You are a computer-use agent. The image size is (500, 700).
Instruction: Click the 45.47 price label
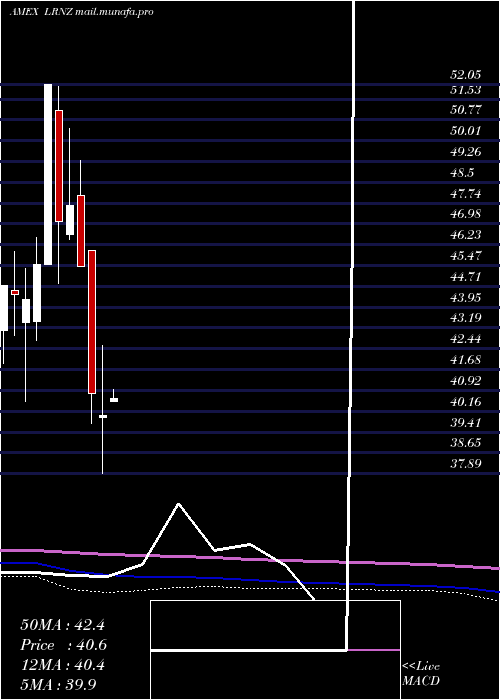466,256
